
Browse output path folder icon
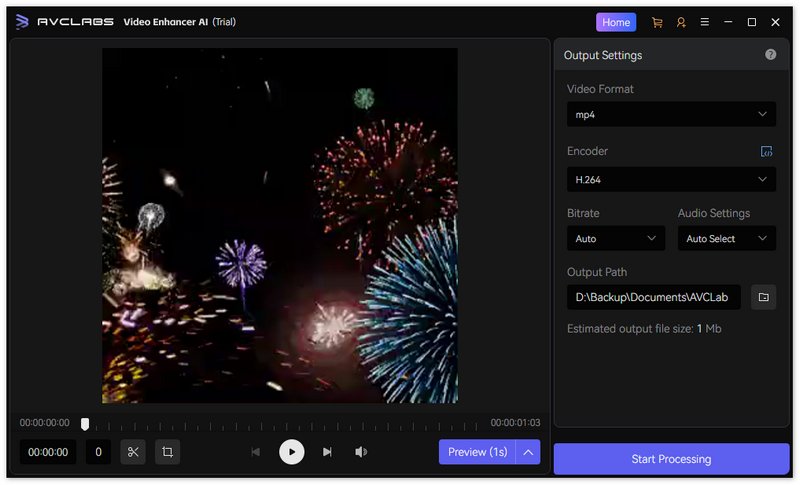[763, 297]
